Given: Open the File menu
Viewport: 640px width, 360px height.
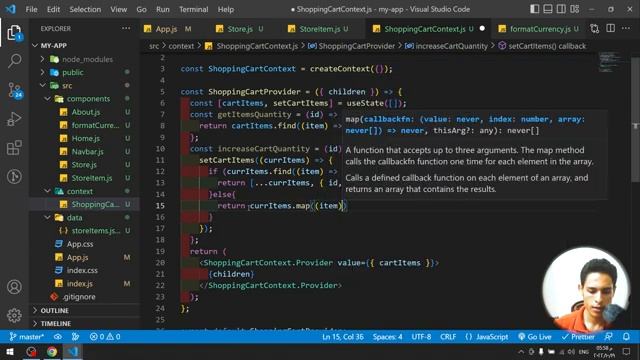Looking at the screenshot, I should coord(31,9).
